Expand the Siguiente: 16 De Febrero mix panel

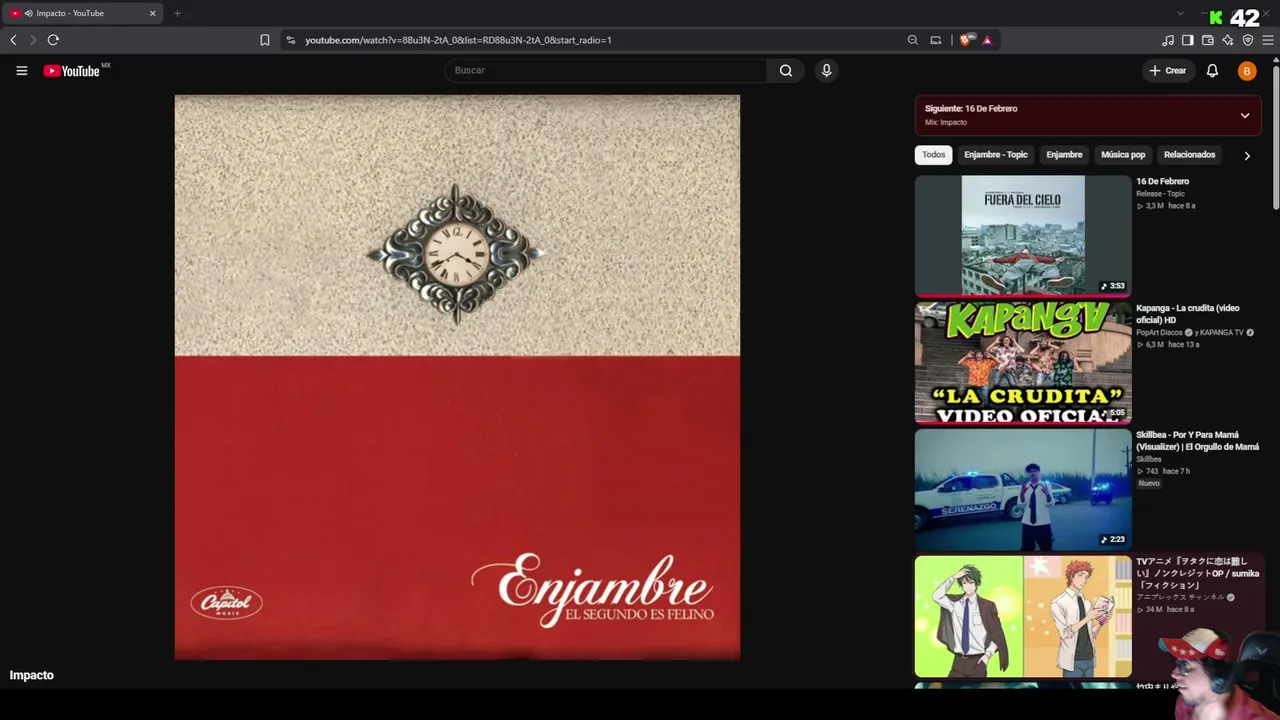point(1245,115)
